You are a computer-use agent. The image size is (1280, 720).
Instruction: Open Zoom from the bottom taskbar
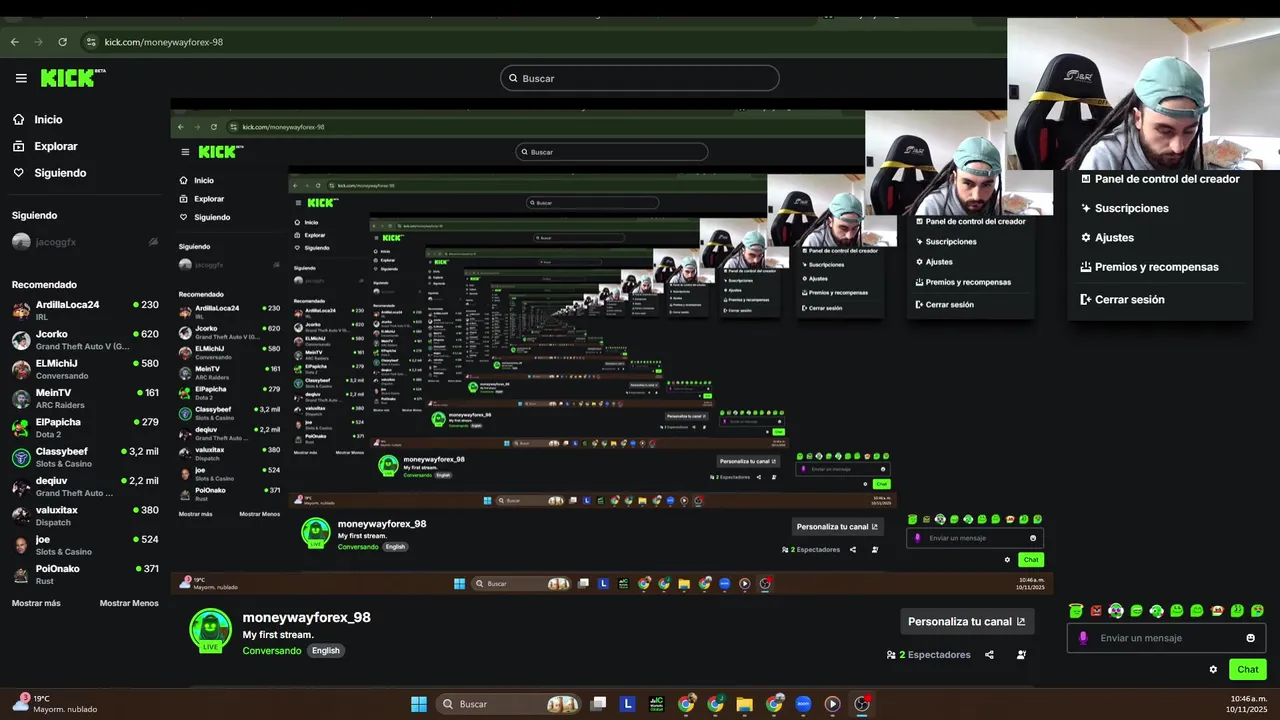(x=803, y=704)
